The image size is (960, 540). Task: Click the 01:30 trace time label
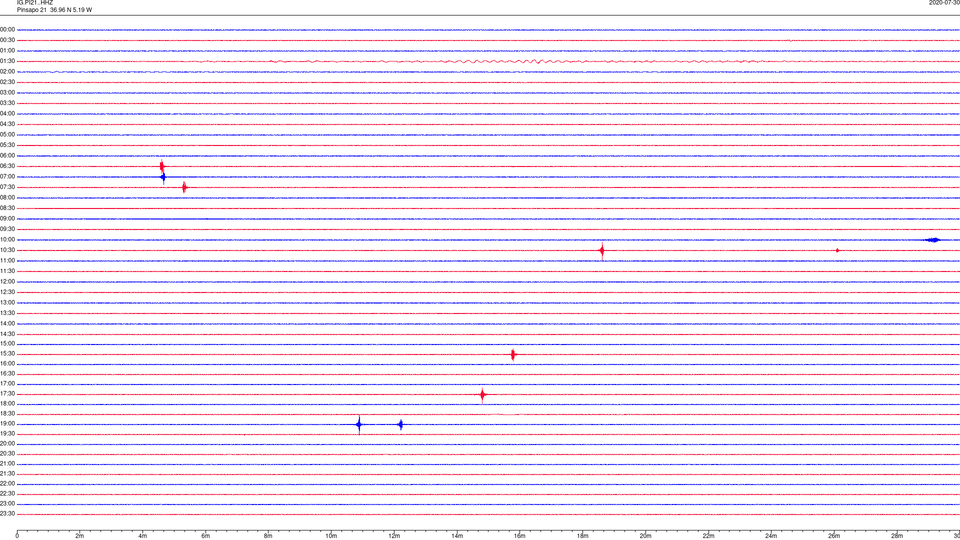click(7, 61)
